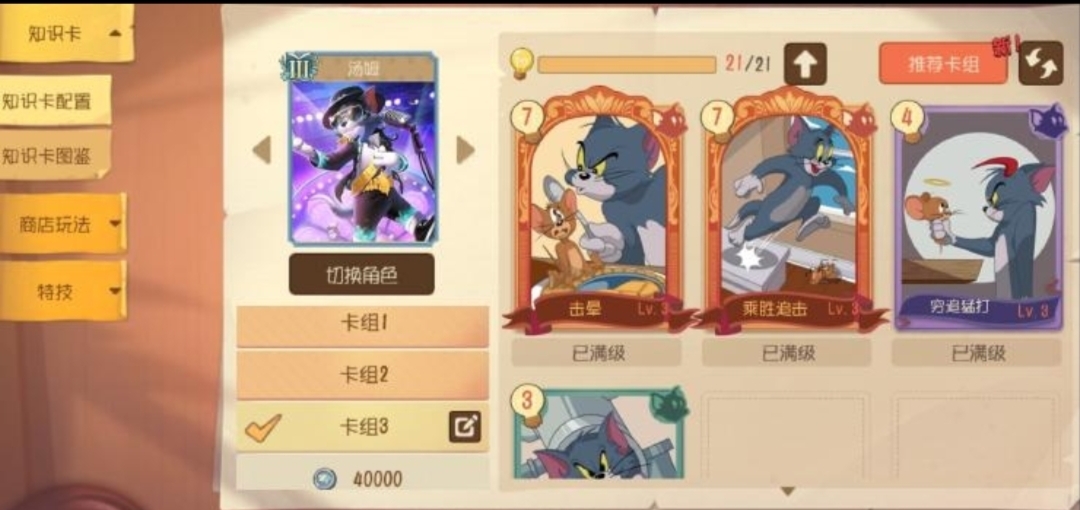Expand the 特技 menu
1080x510 pixels.
tap(63, 291)
